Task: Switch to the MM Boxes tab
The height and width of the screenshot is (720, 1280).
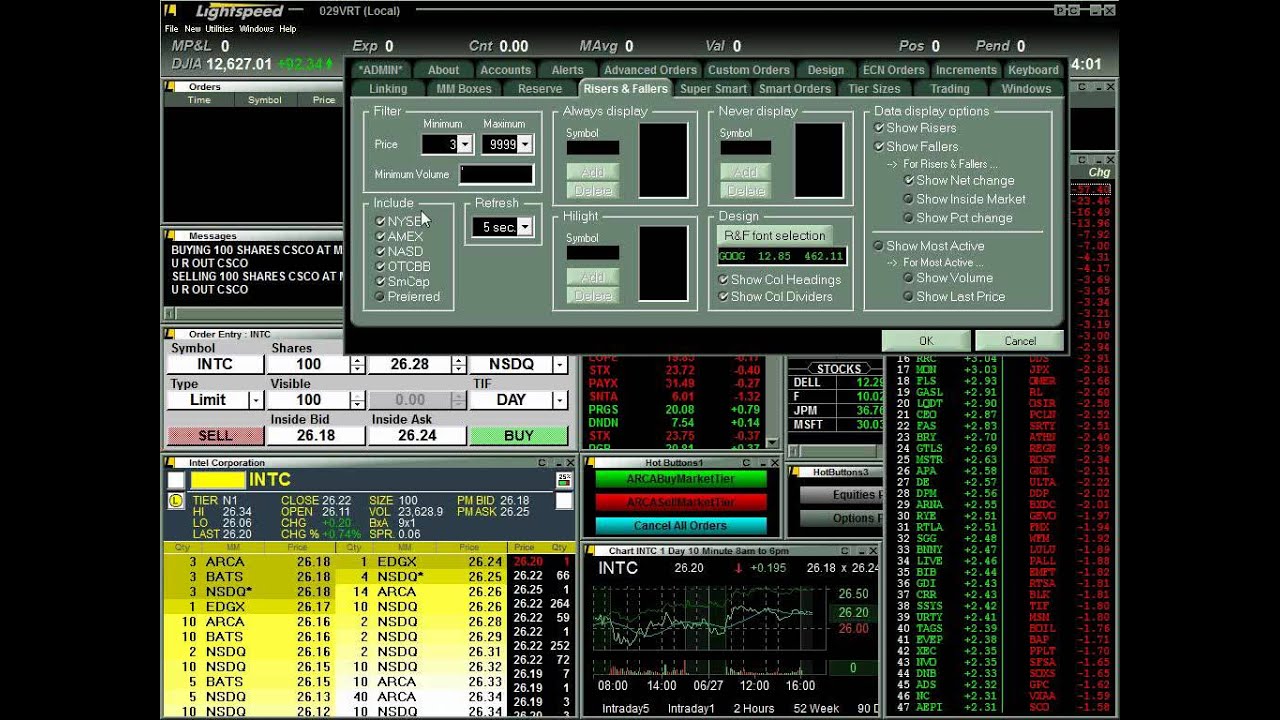Action: click(464, 89)
